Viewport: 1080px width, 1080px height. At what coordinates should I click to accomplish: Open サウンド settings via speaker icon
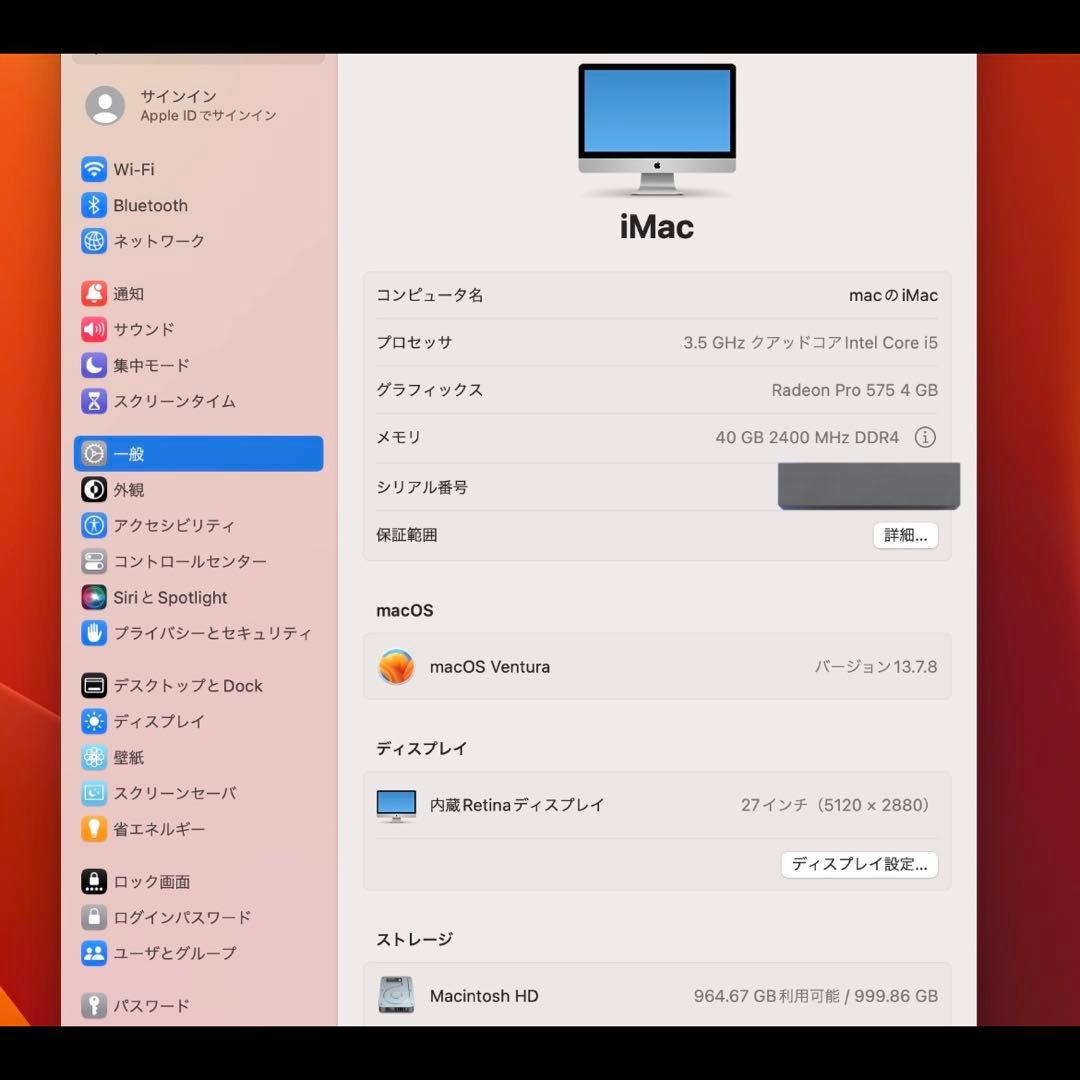click(93, 329)
